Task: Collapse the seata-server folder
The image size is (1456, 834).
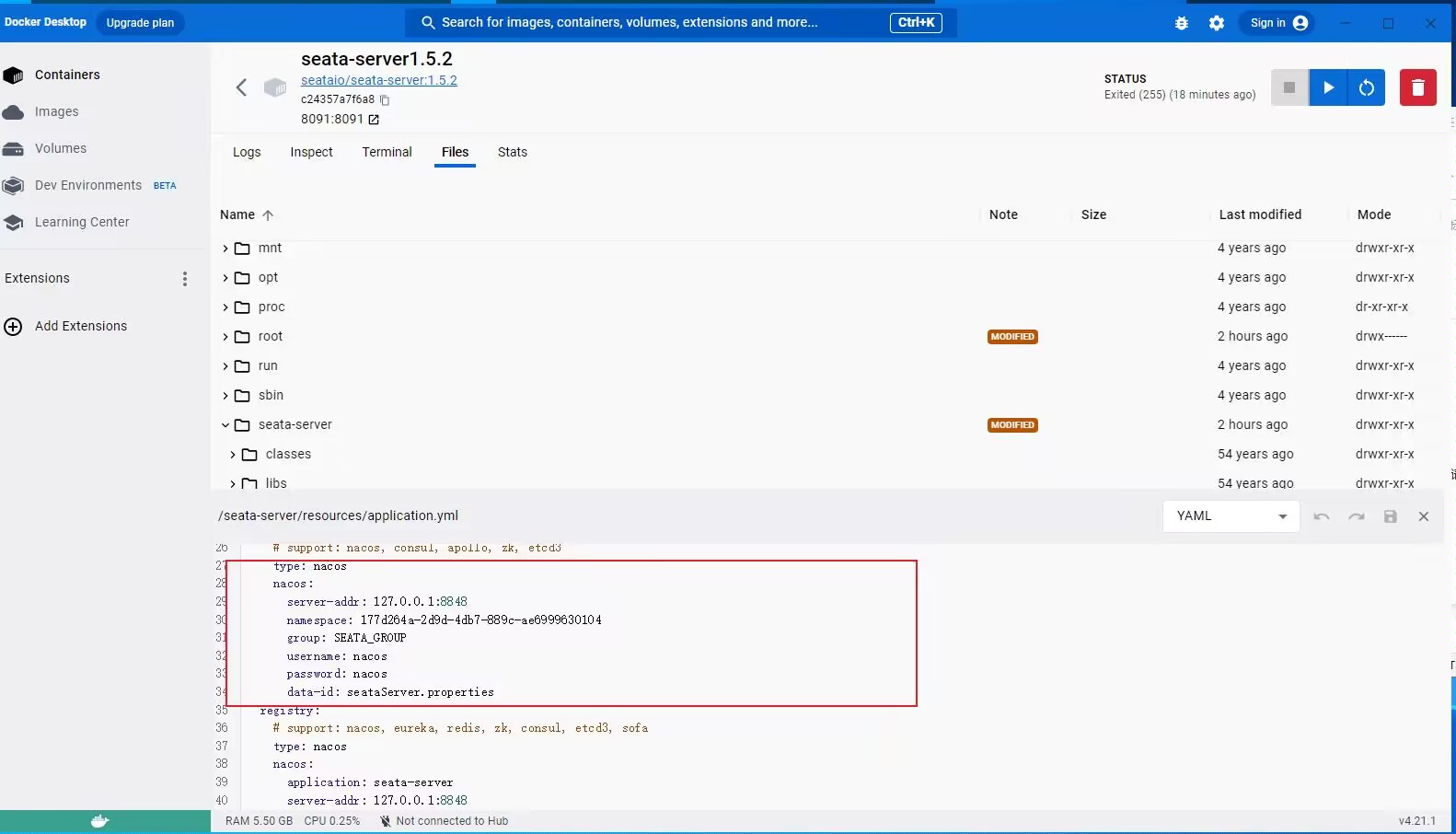Action: (225, 425)
